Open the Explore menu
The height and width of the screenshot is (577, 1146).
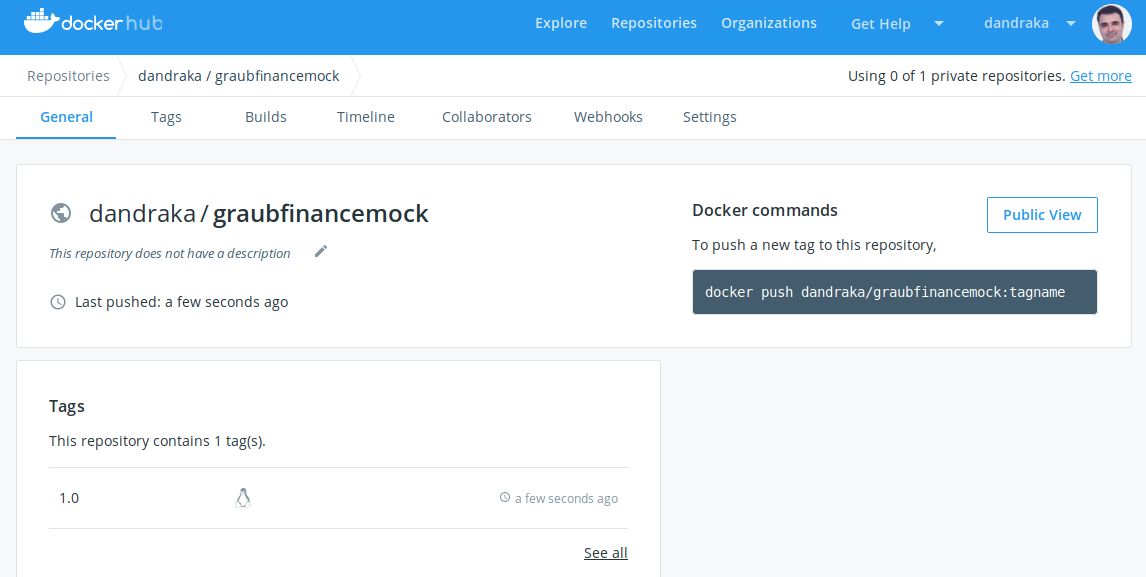click(x=560, y=22)
